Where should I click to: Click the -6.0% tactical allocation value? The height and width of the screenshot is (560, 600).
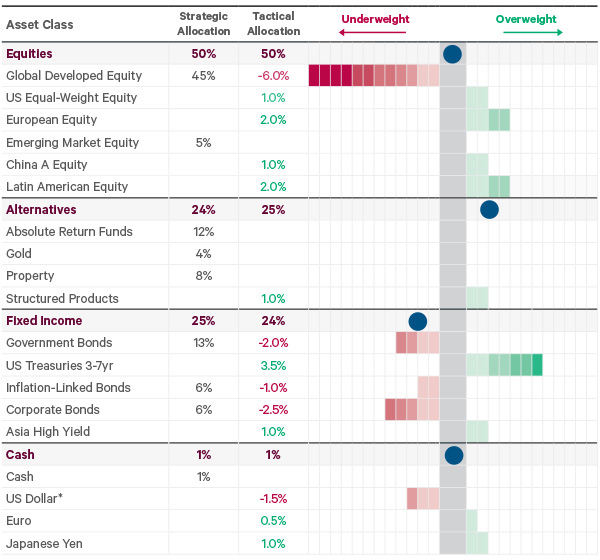click(273, 76)
